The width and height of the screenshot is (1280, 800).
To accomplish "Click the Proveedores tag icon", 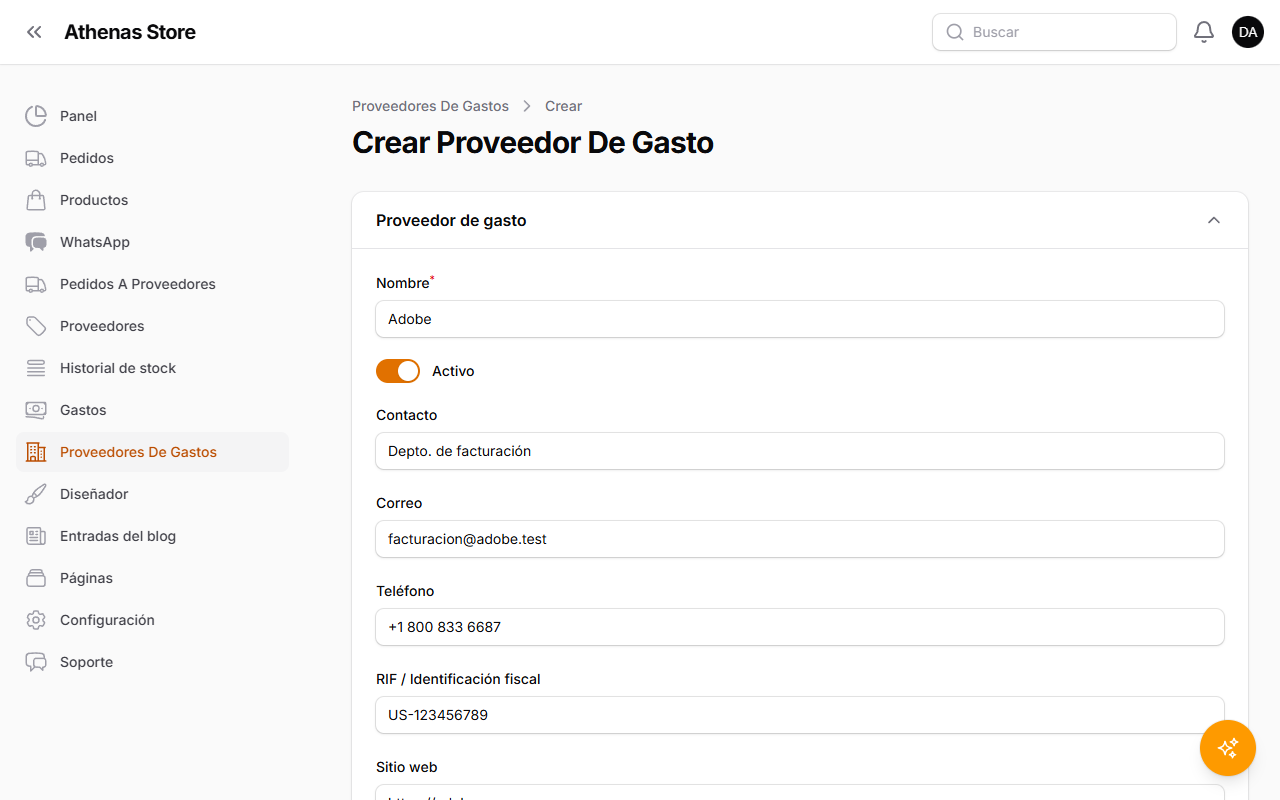I will [x=36, y=326].
